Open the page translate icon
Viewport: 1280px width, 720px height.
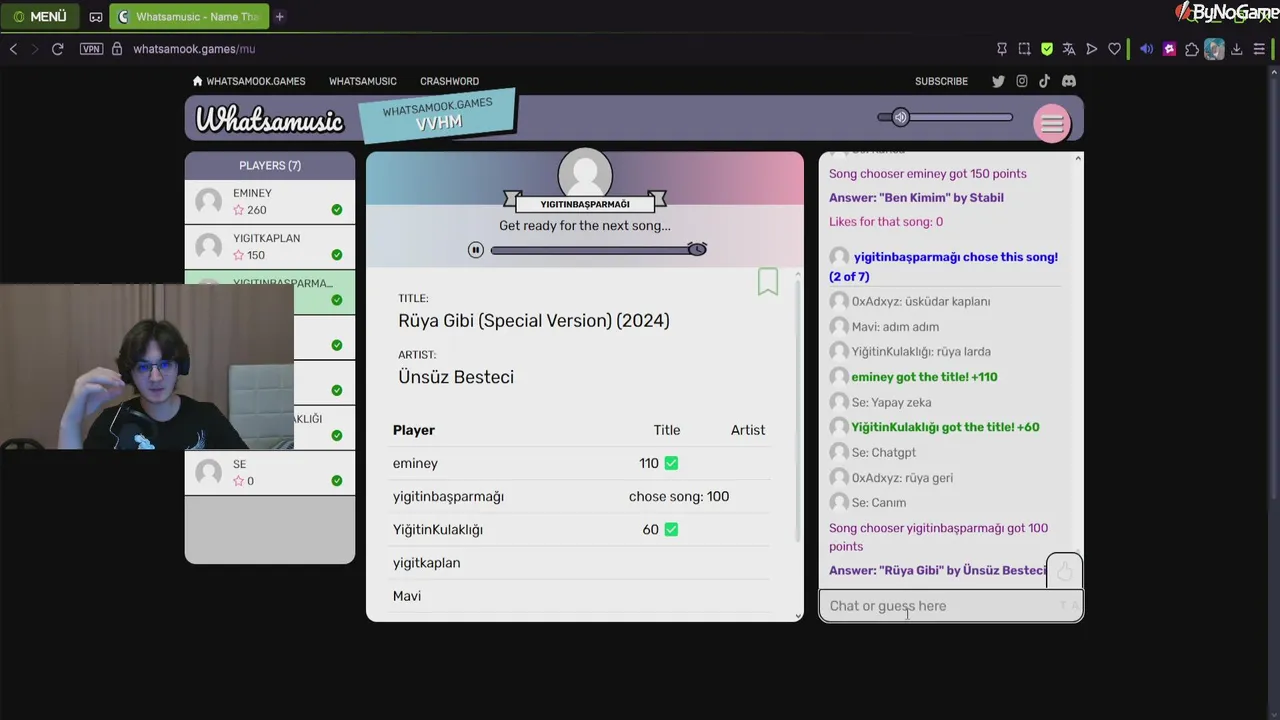1069,49
